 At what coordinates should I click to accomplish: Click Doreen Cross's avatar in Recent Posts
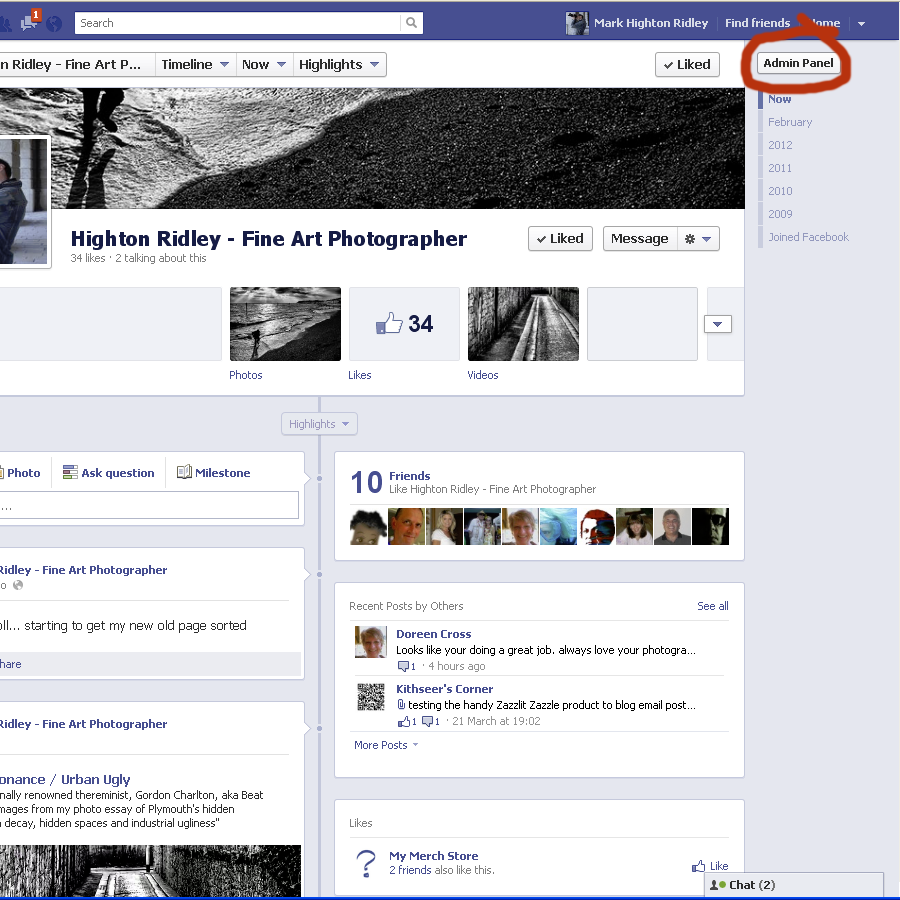click(370, 642)
